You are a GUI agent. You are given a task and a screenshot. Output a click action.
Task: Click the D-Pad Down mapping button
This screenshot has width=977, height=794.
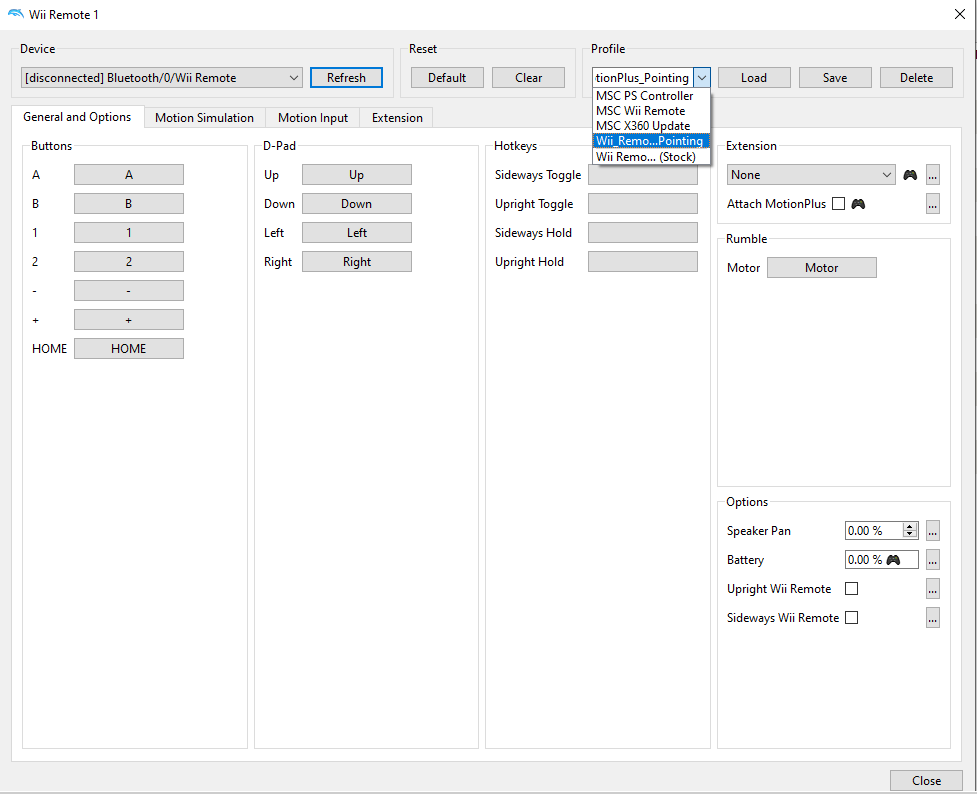coord(357,204)
